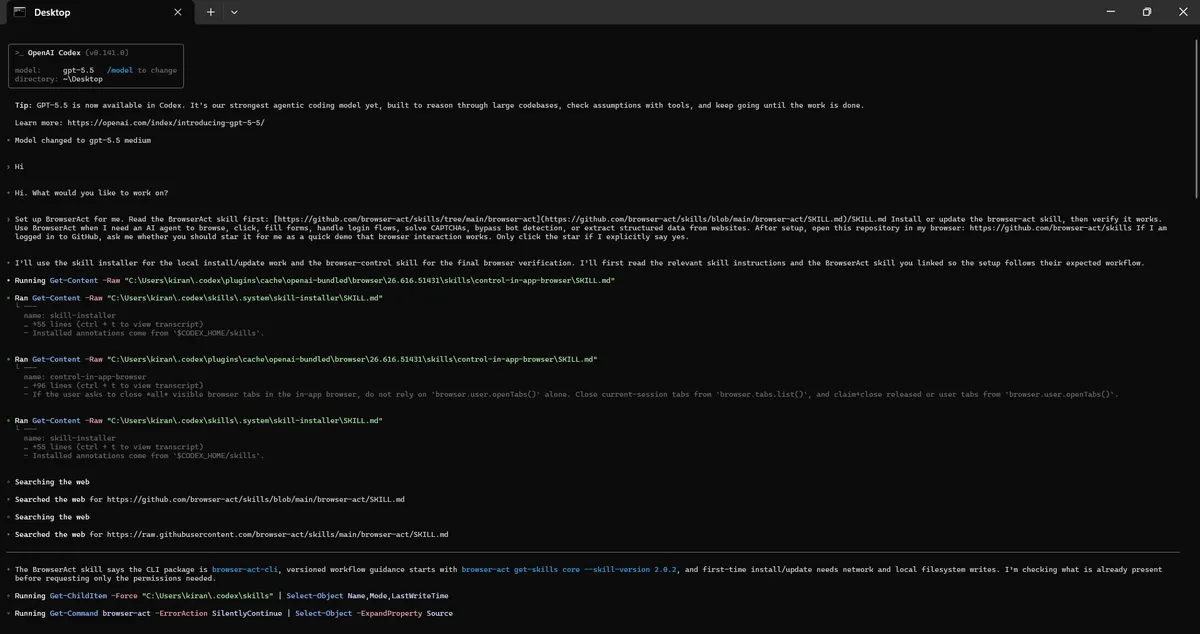Open the introducing-gpt-5-5 learn more link
Screen dimensions: 1200x634
tap(166, 123)
